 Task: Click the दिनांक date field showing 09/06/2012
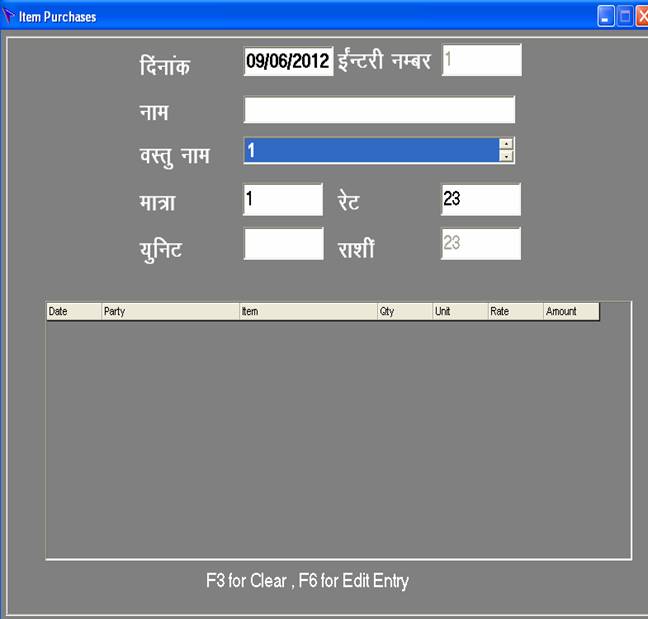click(x=288, y=61)
